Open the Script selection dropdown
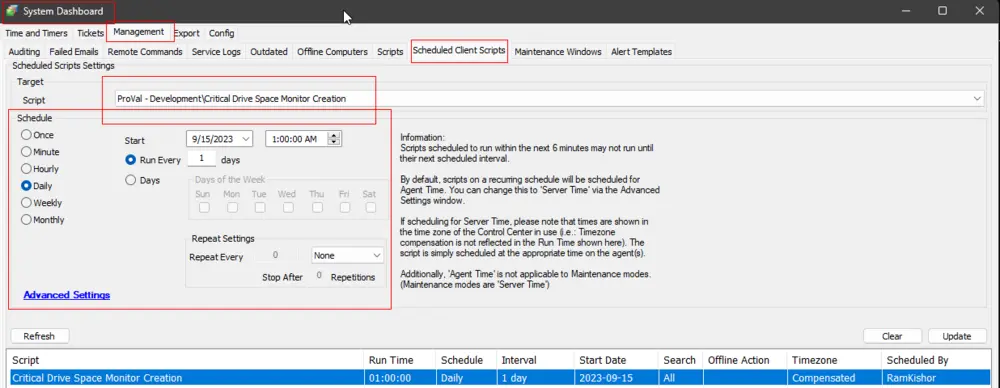Viewport: 1000px width, 388px height. click(x=978, y=99)
